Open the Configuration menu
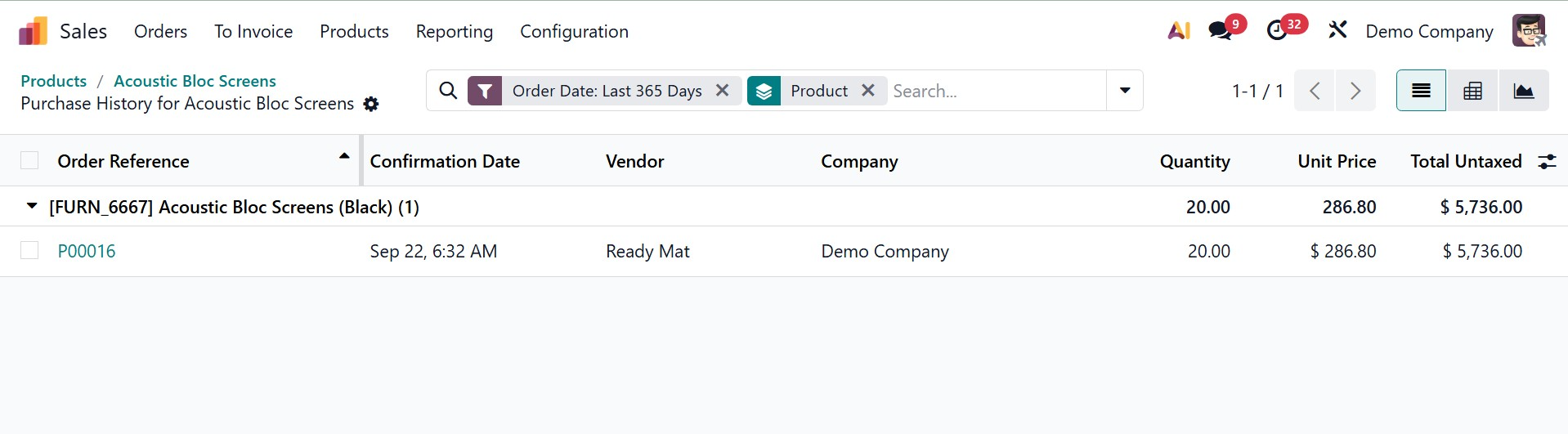Image resolution: width=1568 pixels, height=434 pixels. pyautogui.click(x=574, y=32)
